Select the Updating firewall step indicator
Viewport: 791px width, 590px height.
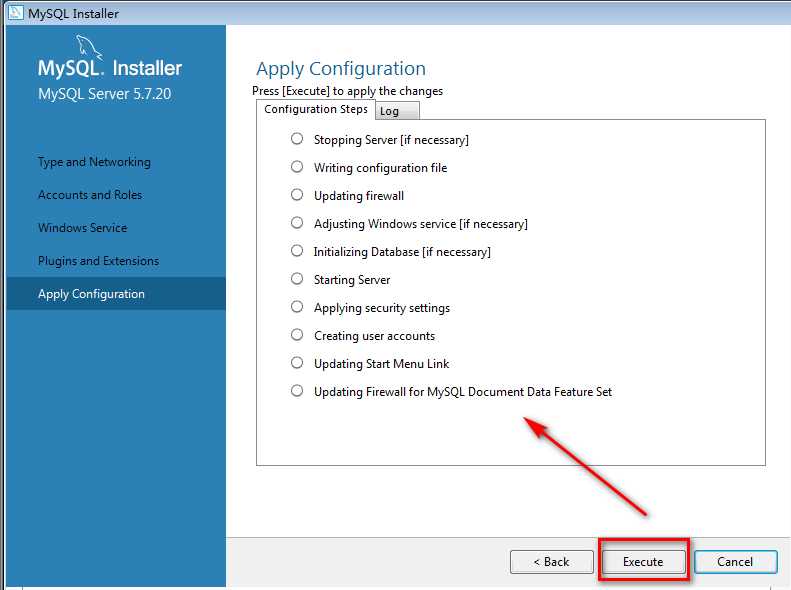pos(297,195)
